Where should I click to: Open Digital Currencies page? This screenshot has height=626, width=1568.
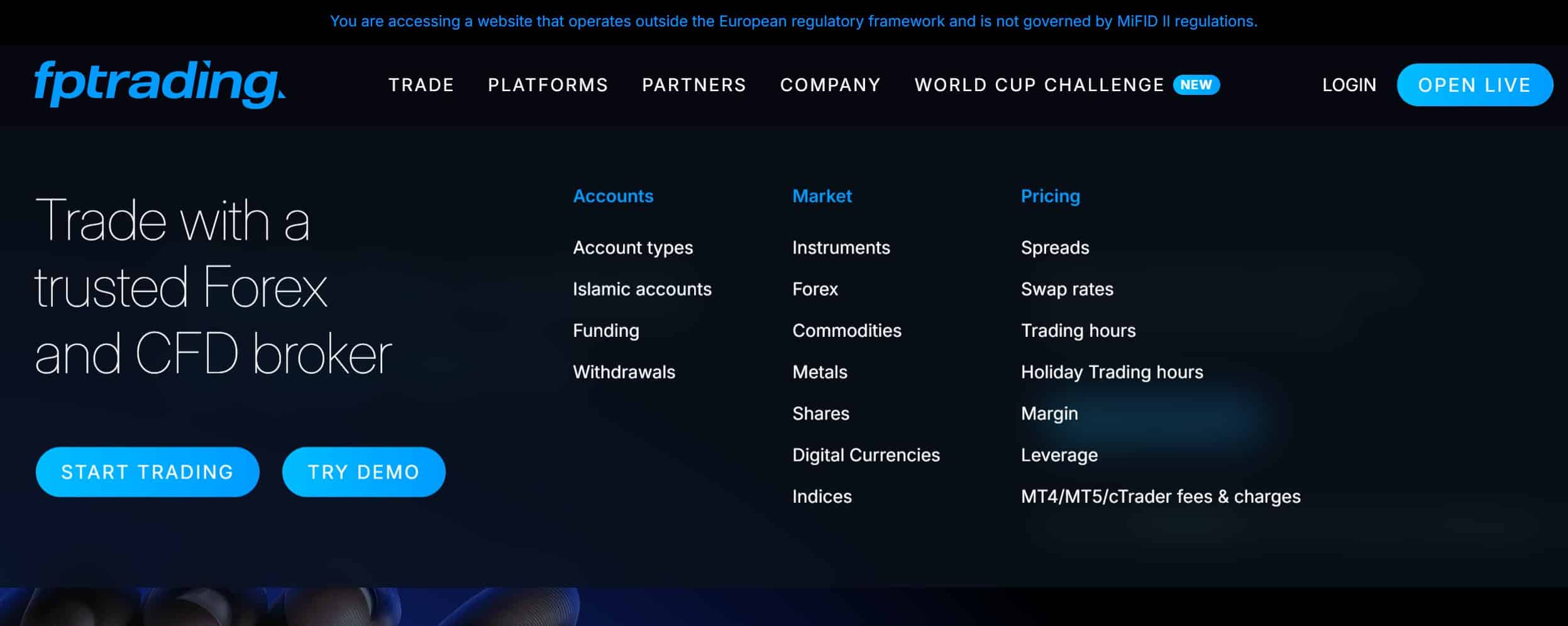pos(866,455)
